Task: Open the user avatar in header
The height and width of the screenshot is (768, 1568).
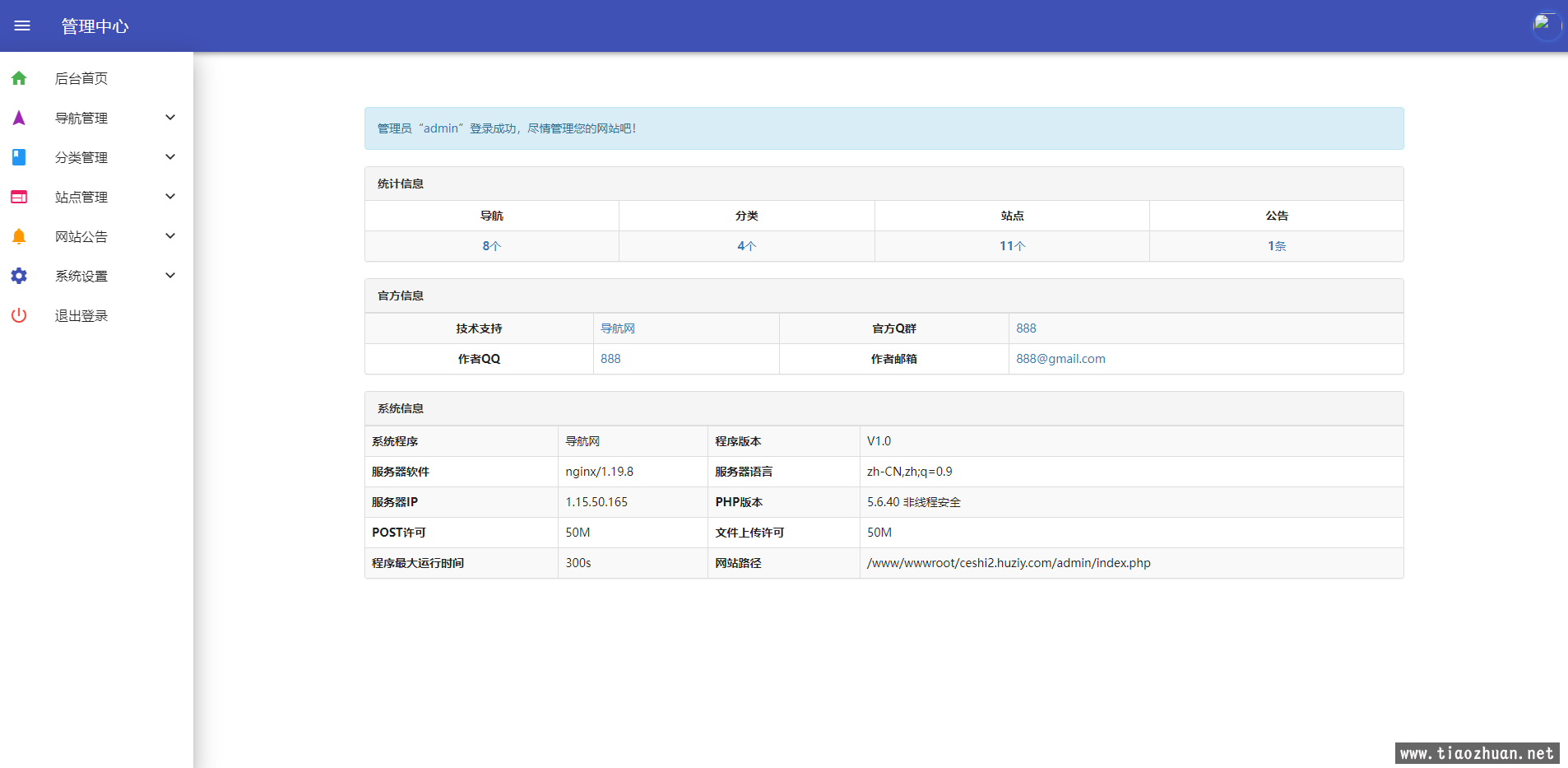Action: coord(1547,26)
